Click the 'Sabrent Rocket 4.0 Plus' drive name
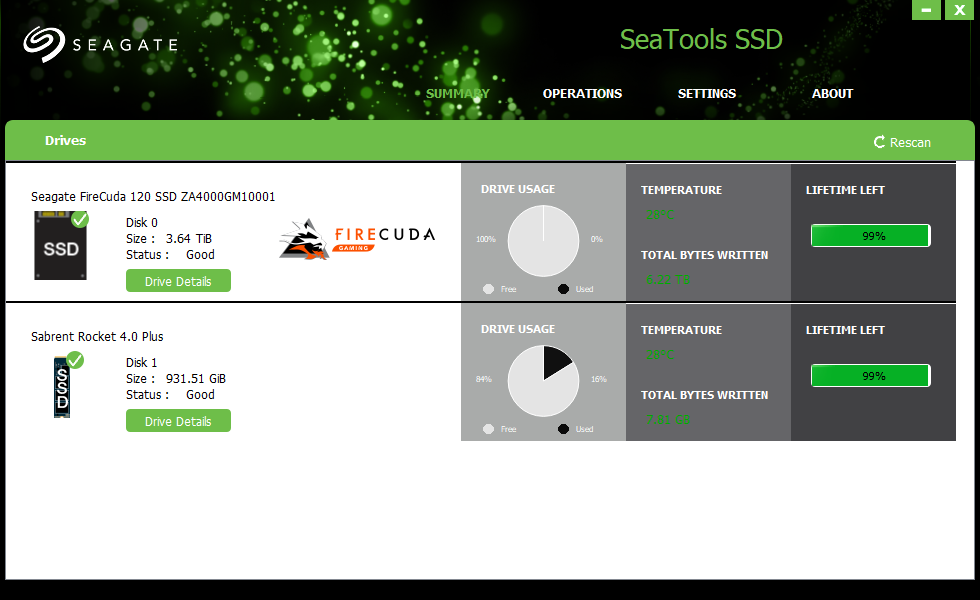Image resolution: width=980 pixels, height=600 pixels. click(x=97, y=337)
